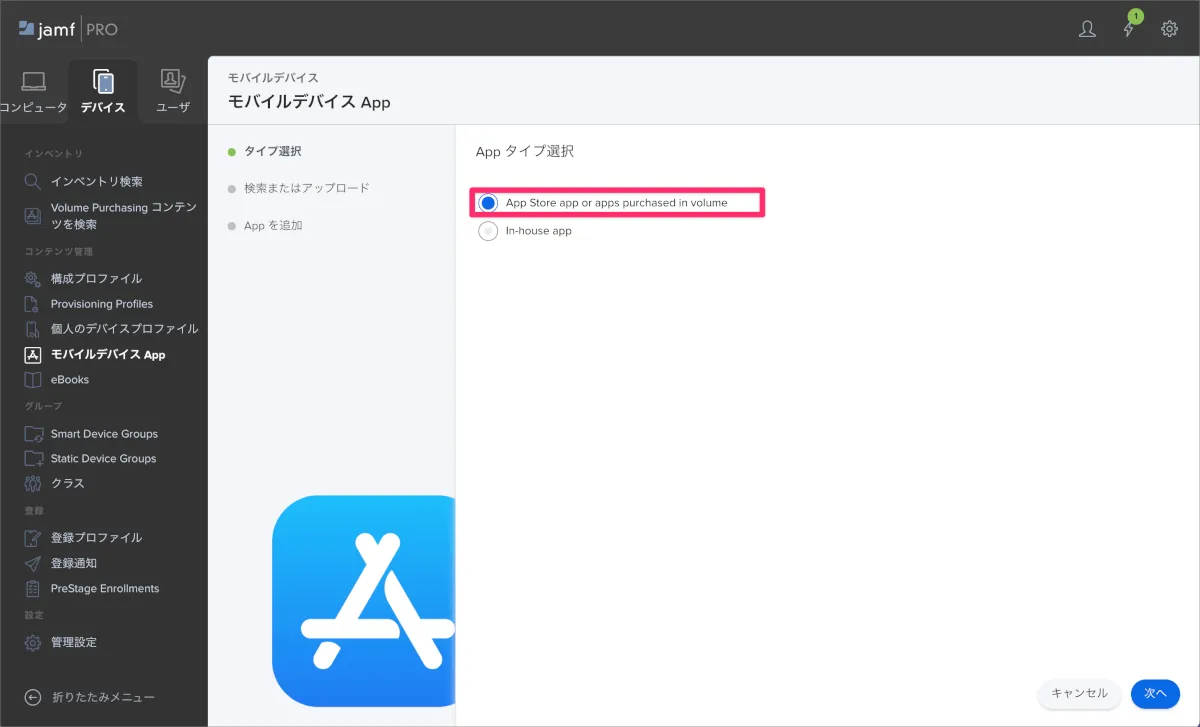Click the 登録通知 paper plane icon
The image size is (1200, 727).
point(33,563)
